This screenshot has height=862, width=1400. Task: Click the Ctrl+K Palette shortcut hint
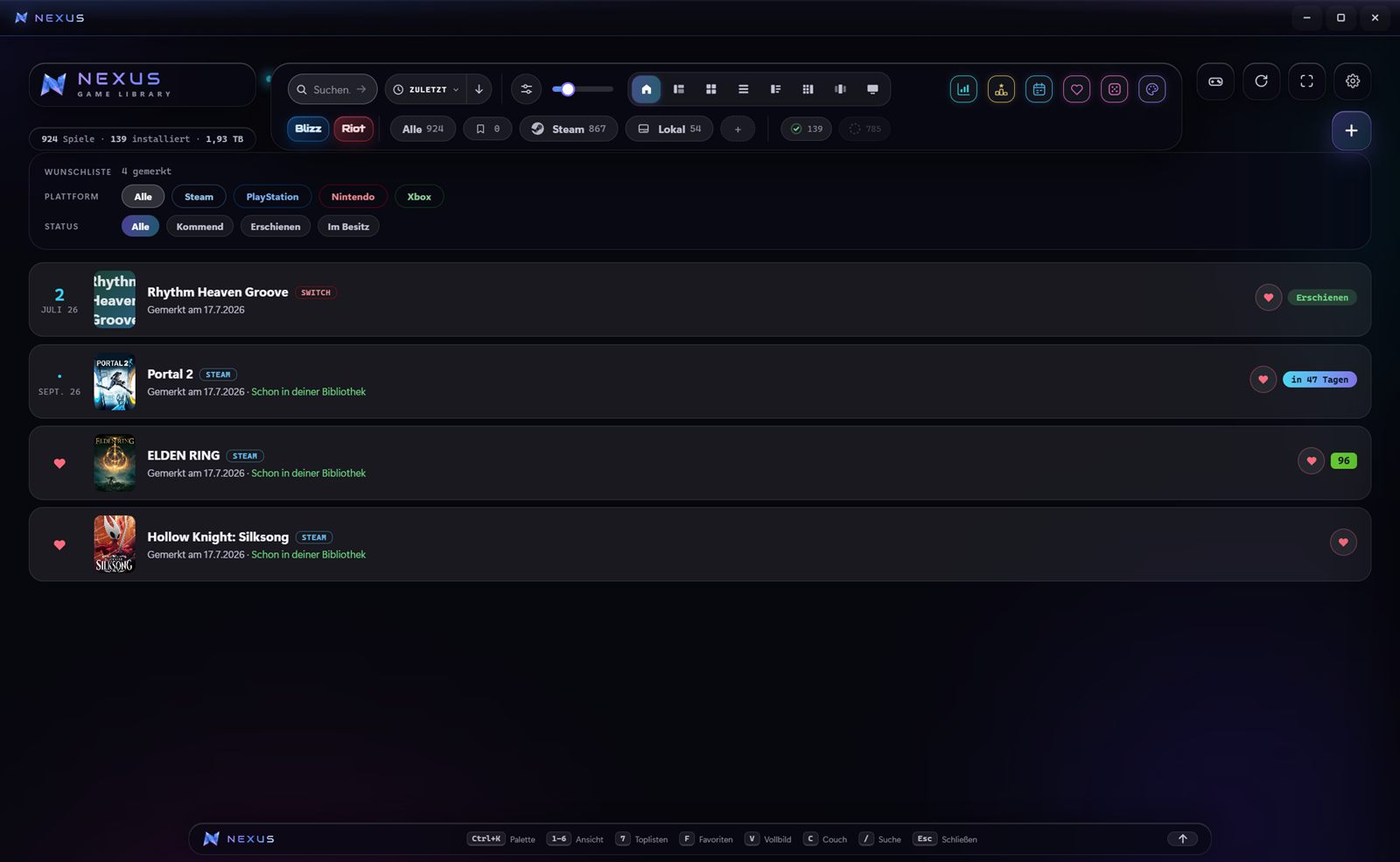502,838
